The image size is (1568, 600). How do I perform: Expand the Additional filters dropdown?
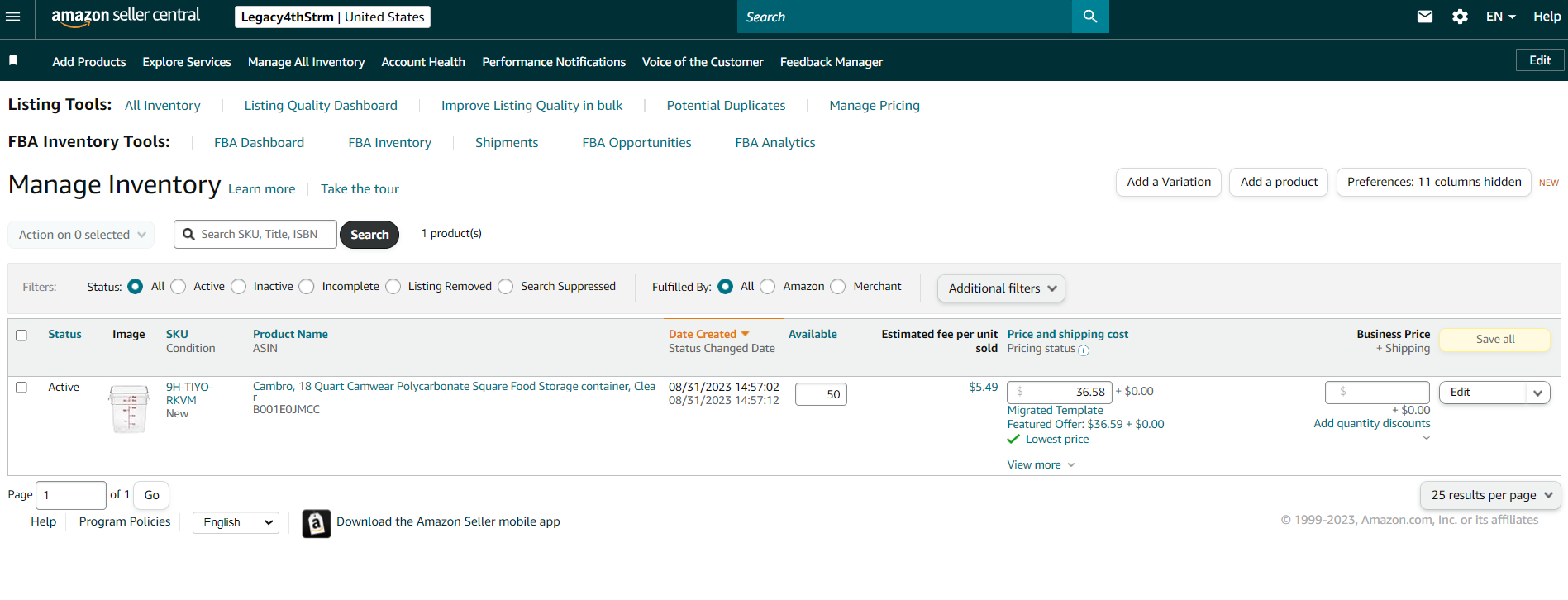point(1001,288)
